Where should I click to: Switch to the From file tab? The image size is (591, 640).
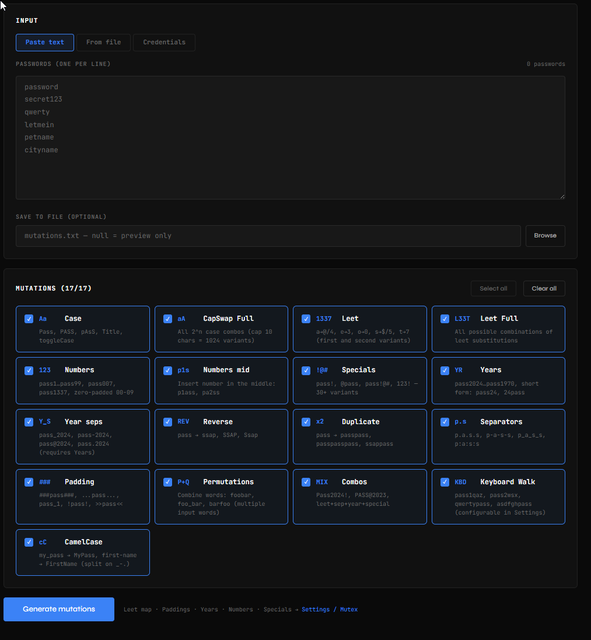click(x=104, y=42)
